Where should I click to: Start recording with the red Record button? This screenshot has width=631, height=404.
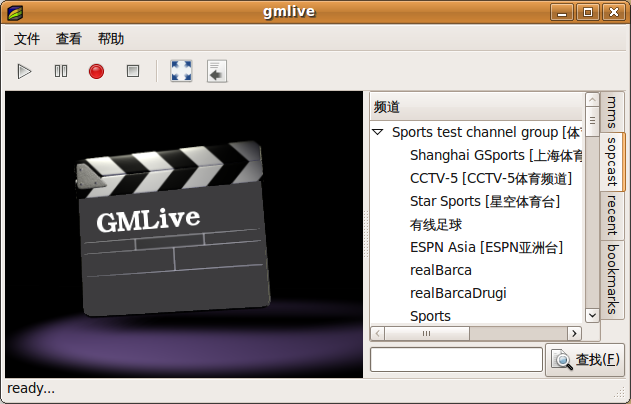[x=97, y=72]
